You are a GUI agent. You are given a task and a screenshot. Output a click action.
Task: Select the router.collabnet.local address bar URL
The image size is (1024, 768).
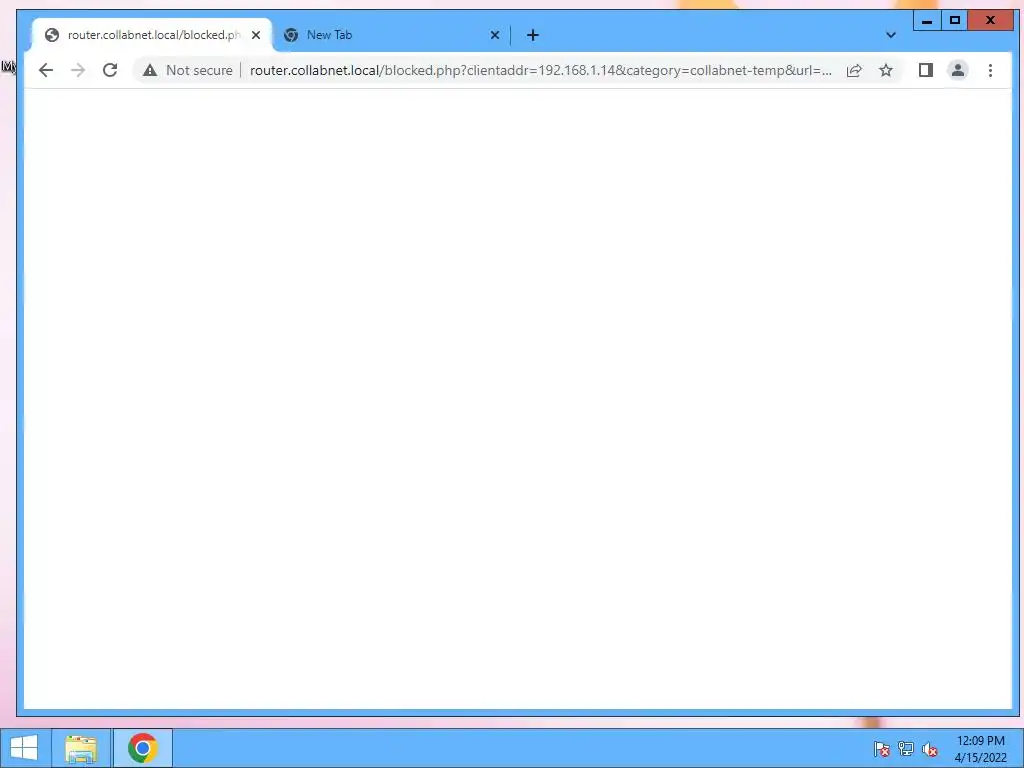pos(541,70)
